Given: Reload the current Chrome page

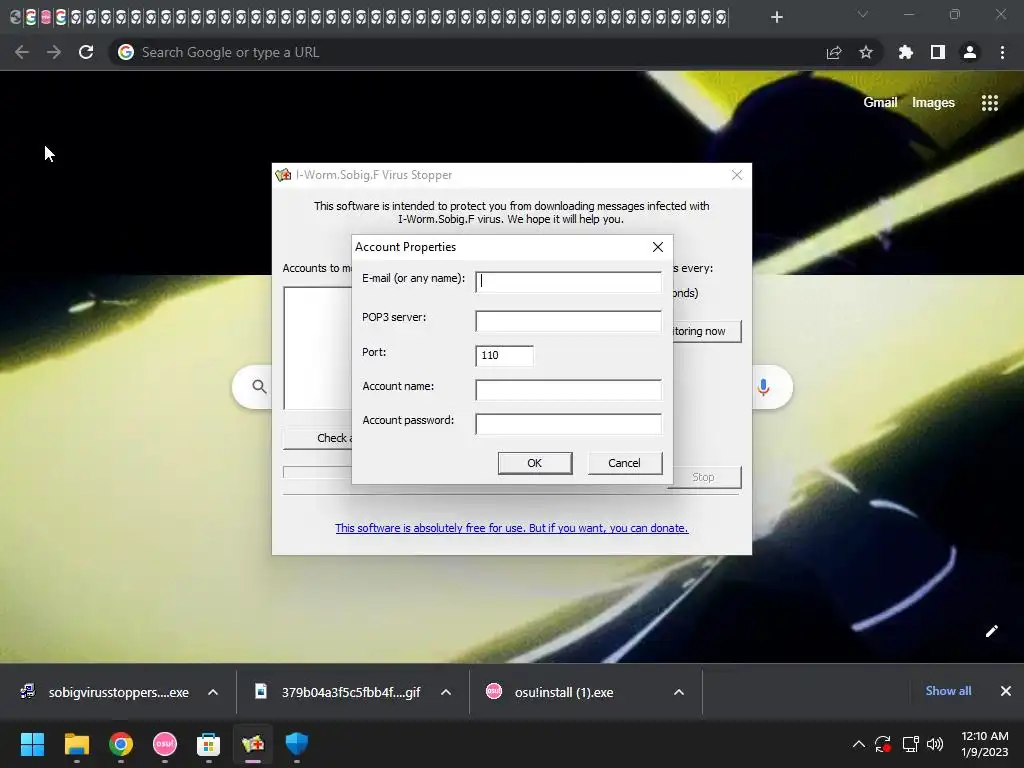Looking at the screenshot, I should coord(86,52).
